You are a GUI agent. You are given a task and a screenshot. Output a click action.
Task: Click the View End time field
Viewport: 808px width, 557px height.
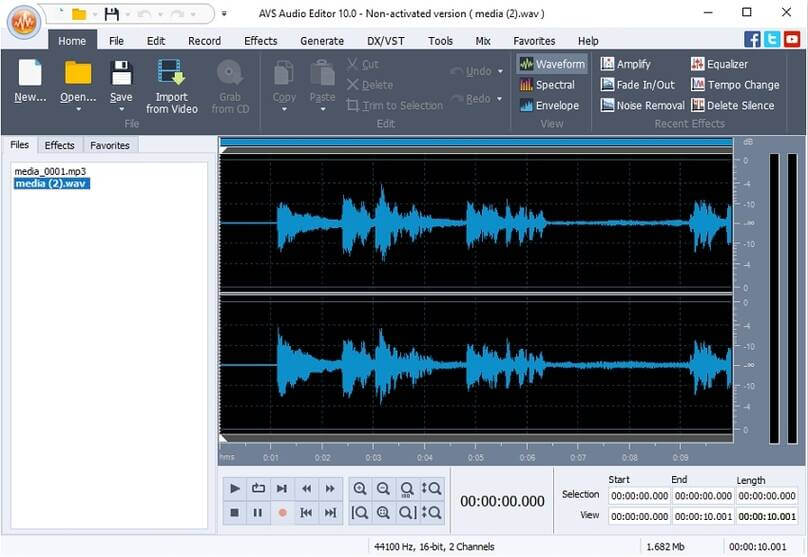703,516
